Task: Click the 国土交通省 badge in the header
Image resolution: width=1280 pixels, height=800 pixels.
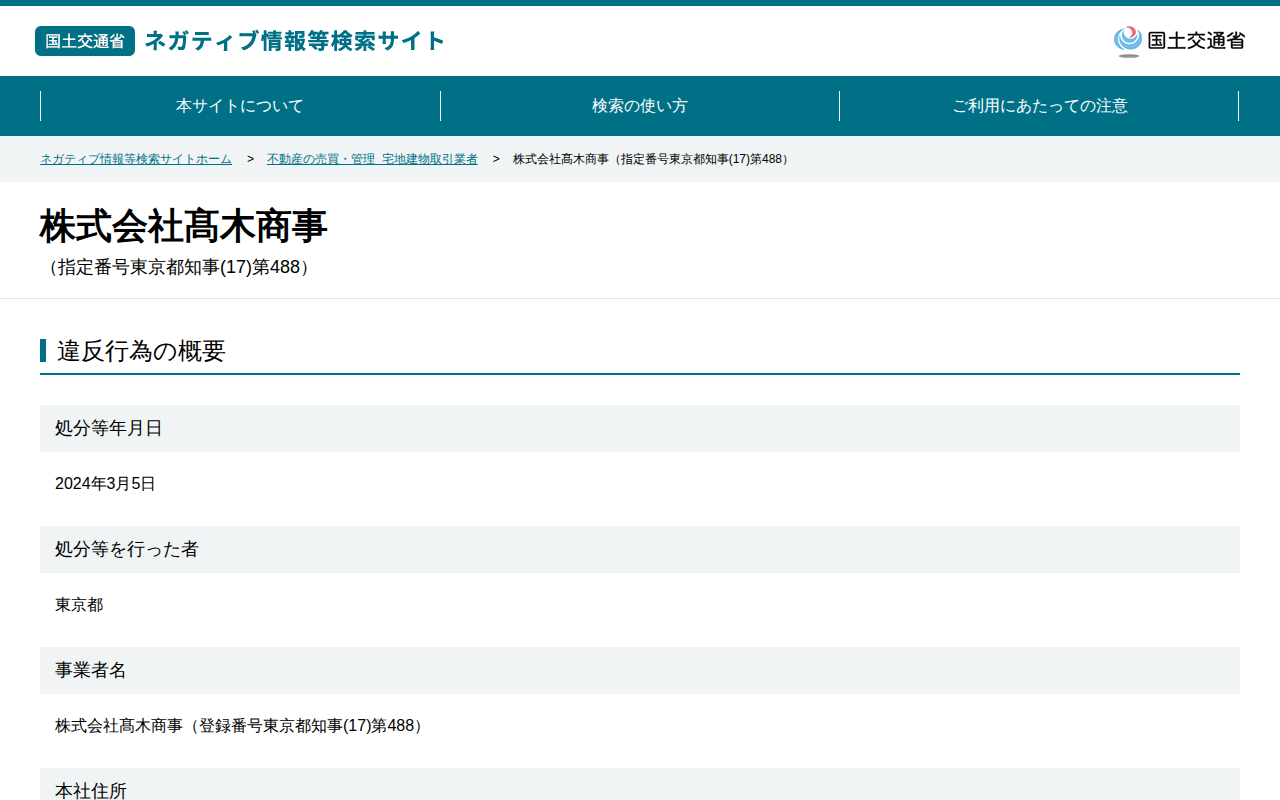Action: click(x=85, y=41)
